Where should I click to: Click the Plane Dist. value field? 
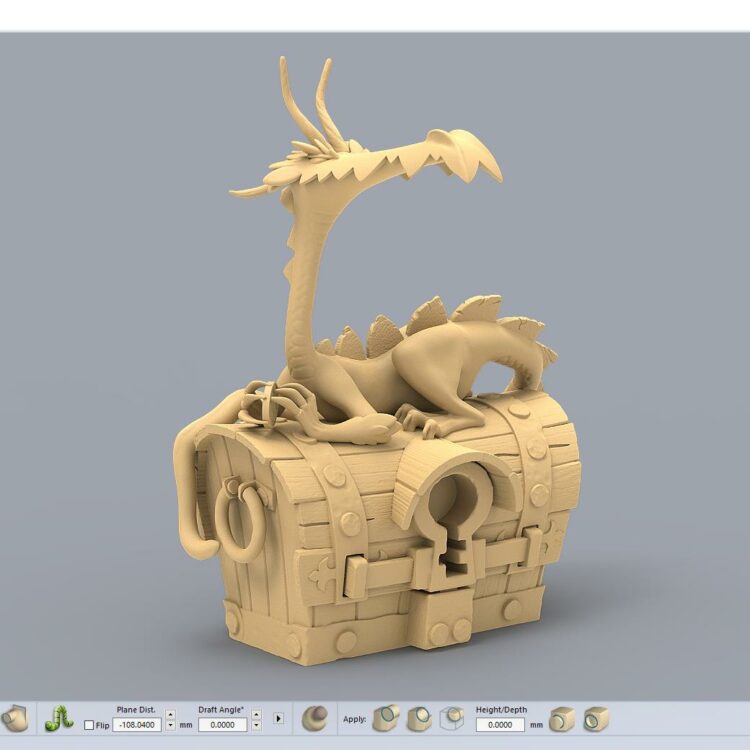(x=137, y=724)
